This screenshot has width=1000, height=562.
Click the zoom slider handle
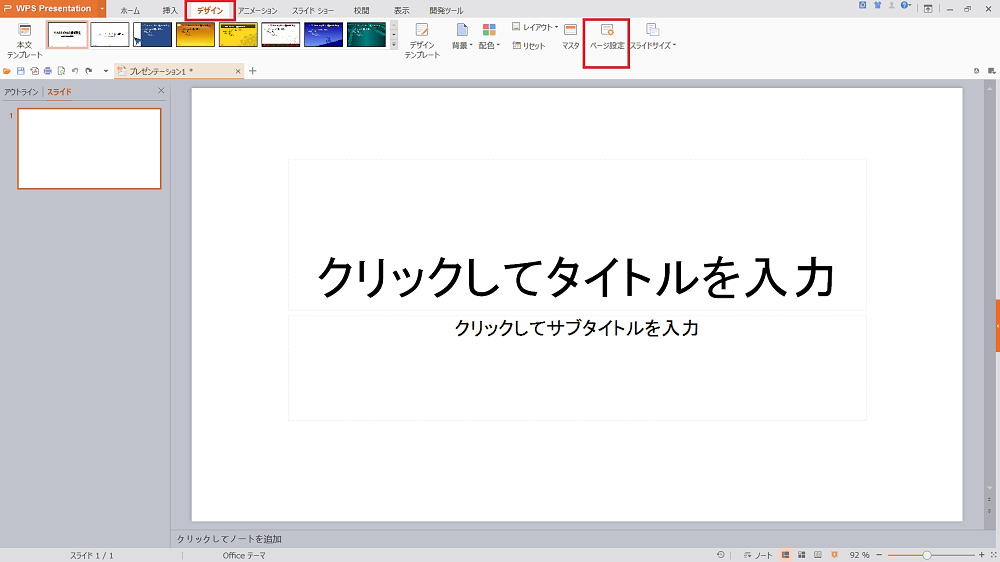(x=927, y=556)
